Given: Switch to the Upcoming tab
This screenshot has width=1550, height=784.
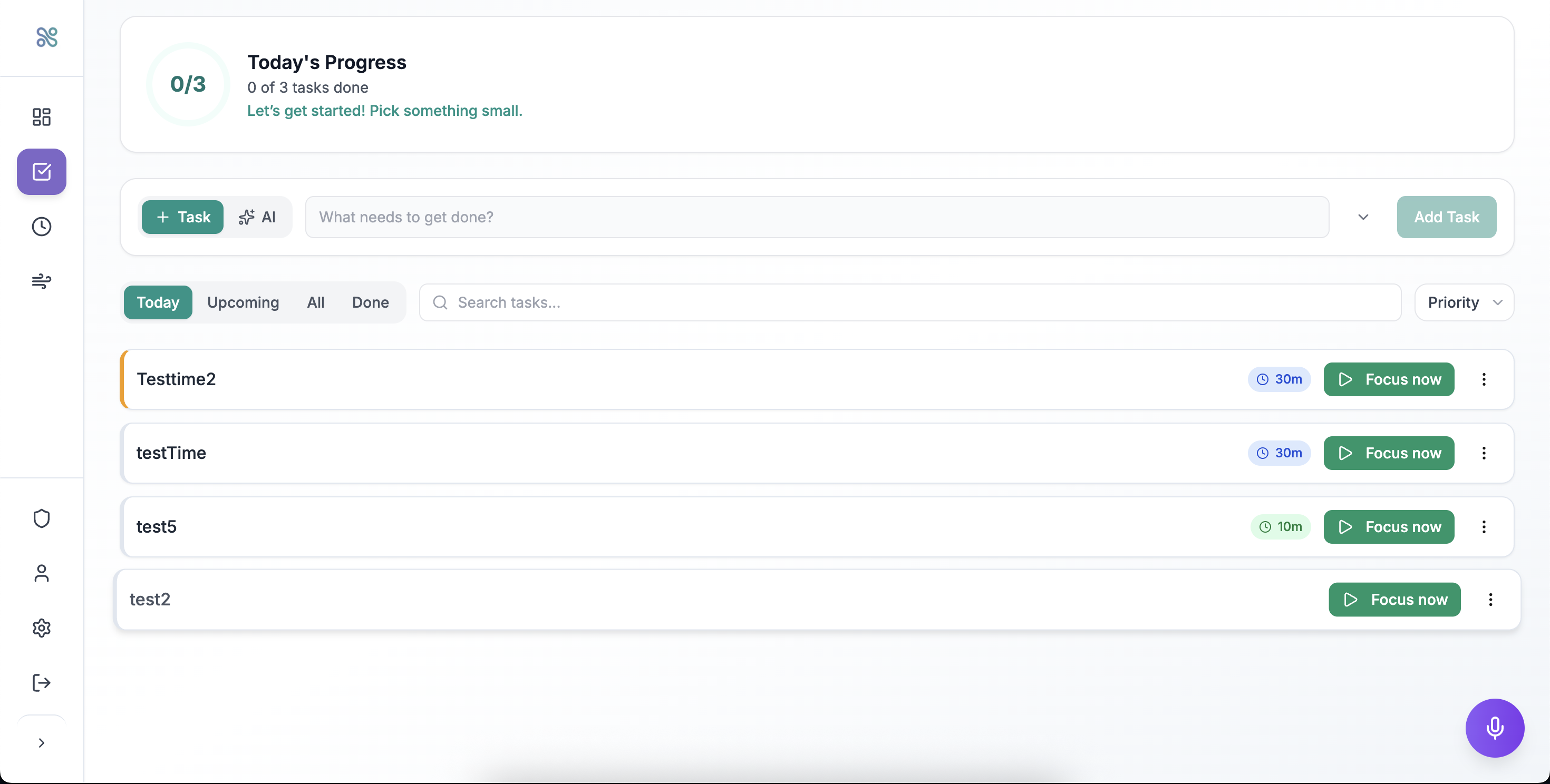Looking at the screenshot, I should 243,302.
